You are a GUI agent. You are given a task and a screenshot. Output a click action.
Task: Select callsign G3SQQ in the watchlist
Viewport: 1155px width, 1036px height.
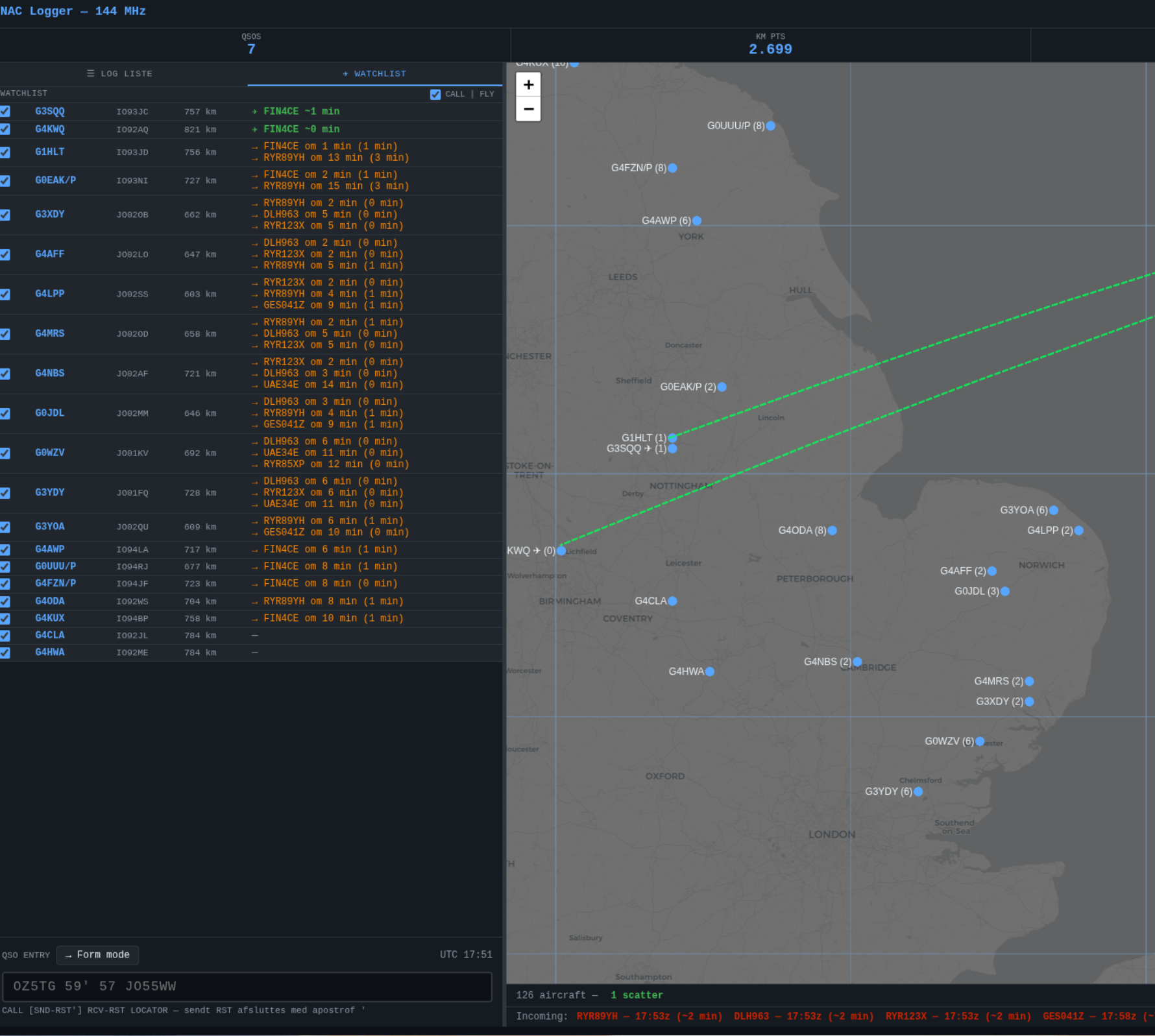(x=50, y=112)
